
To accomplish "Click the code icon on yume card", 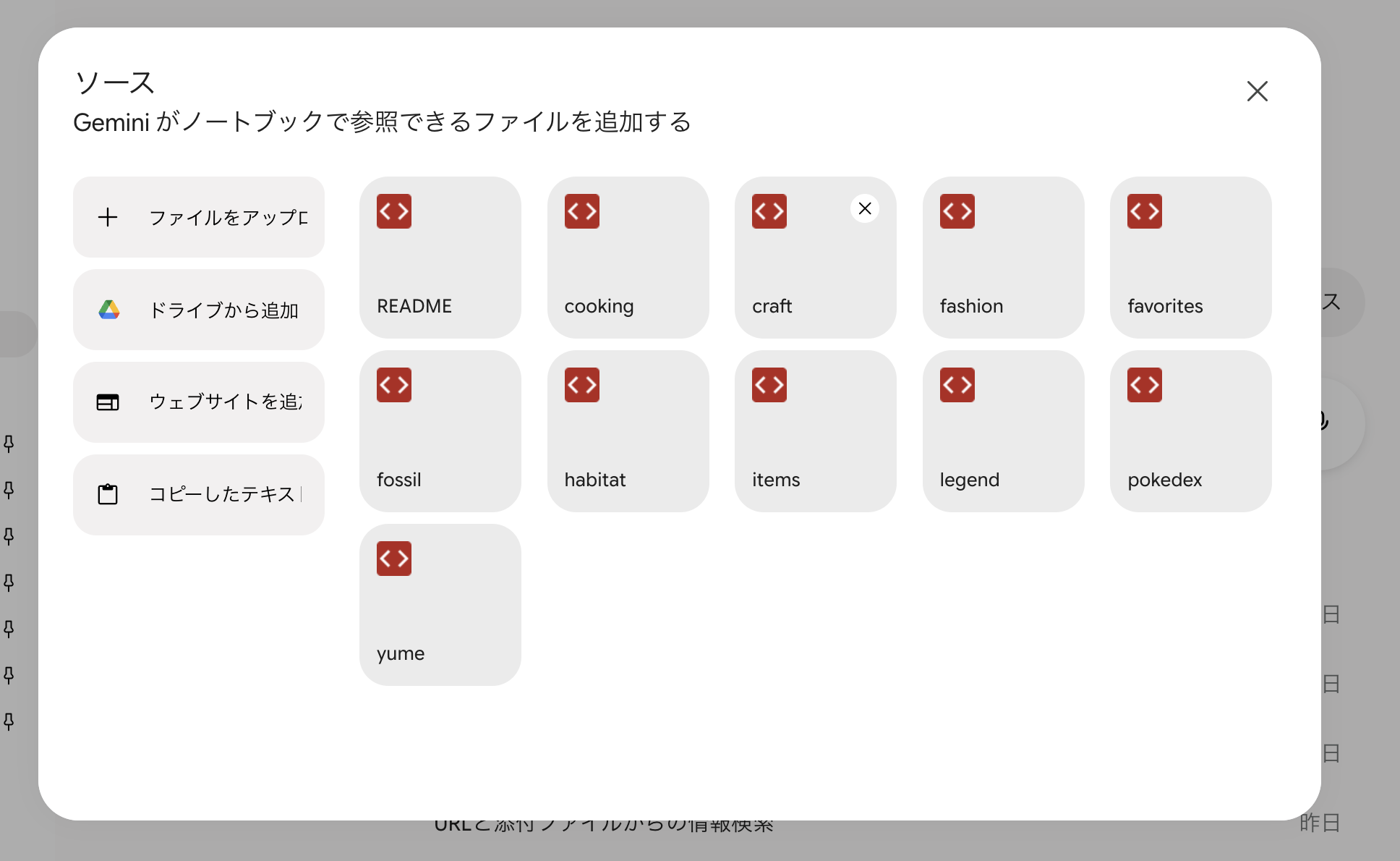I will pos(394,559).
